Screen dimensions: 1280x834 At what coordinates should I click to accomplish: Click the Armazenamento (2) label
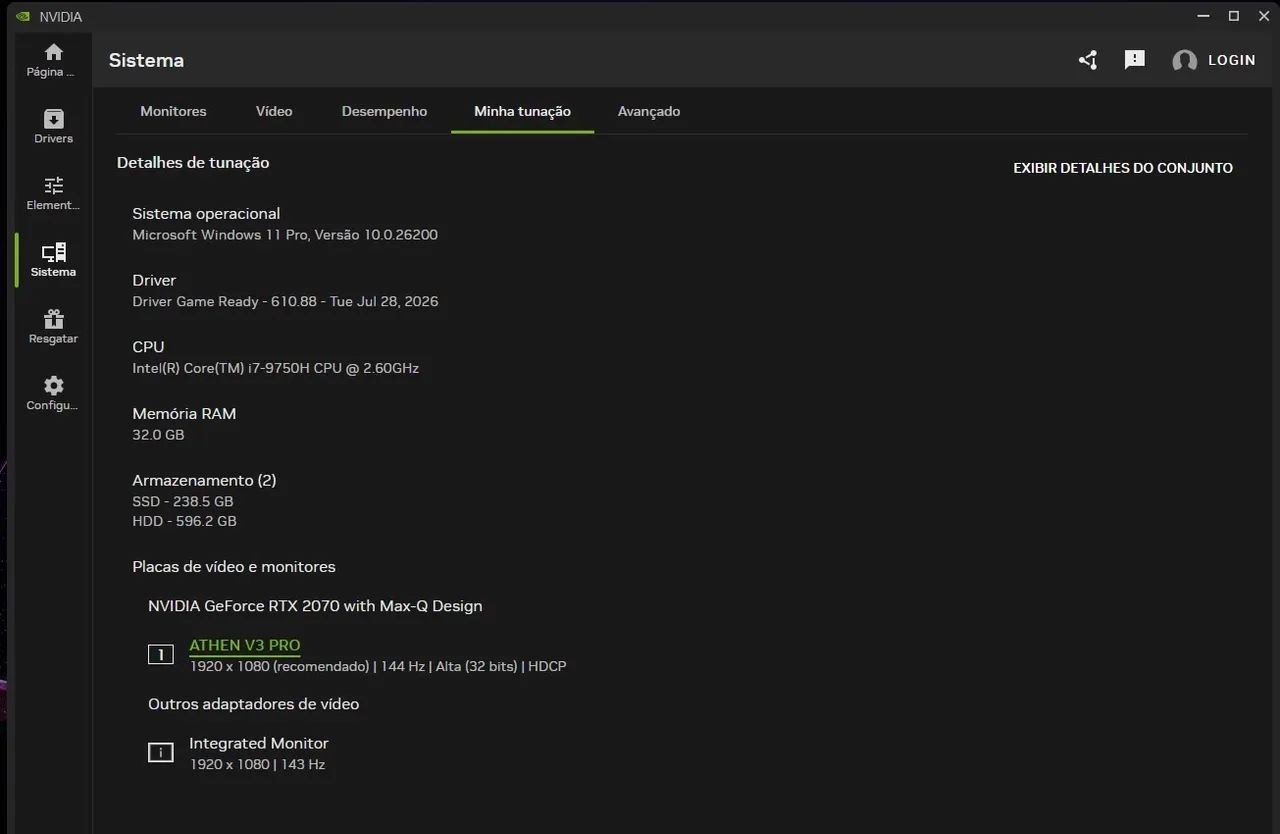(204, 481)
